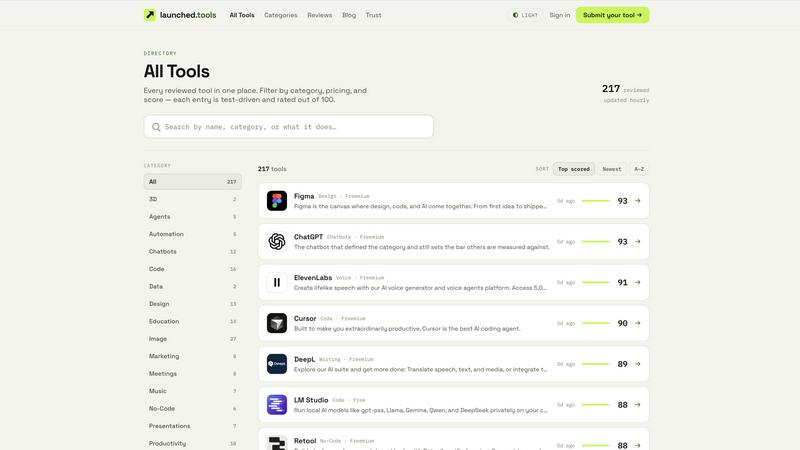Open LM Studio via its arrow icon

coord(638,405)
